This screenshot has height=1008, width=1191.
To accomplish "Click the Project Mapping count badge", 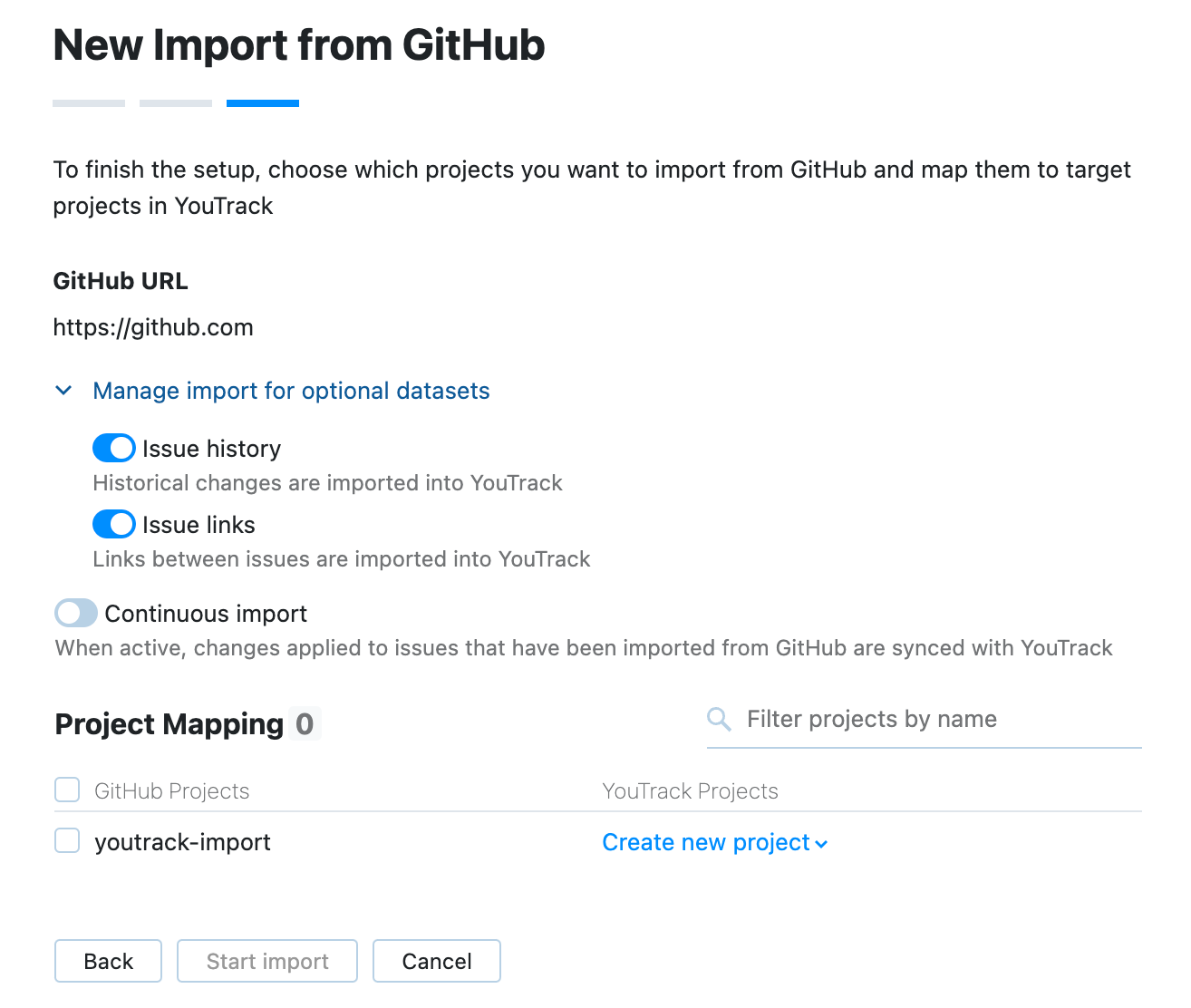I will (x=308, y=723).
